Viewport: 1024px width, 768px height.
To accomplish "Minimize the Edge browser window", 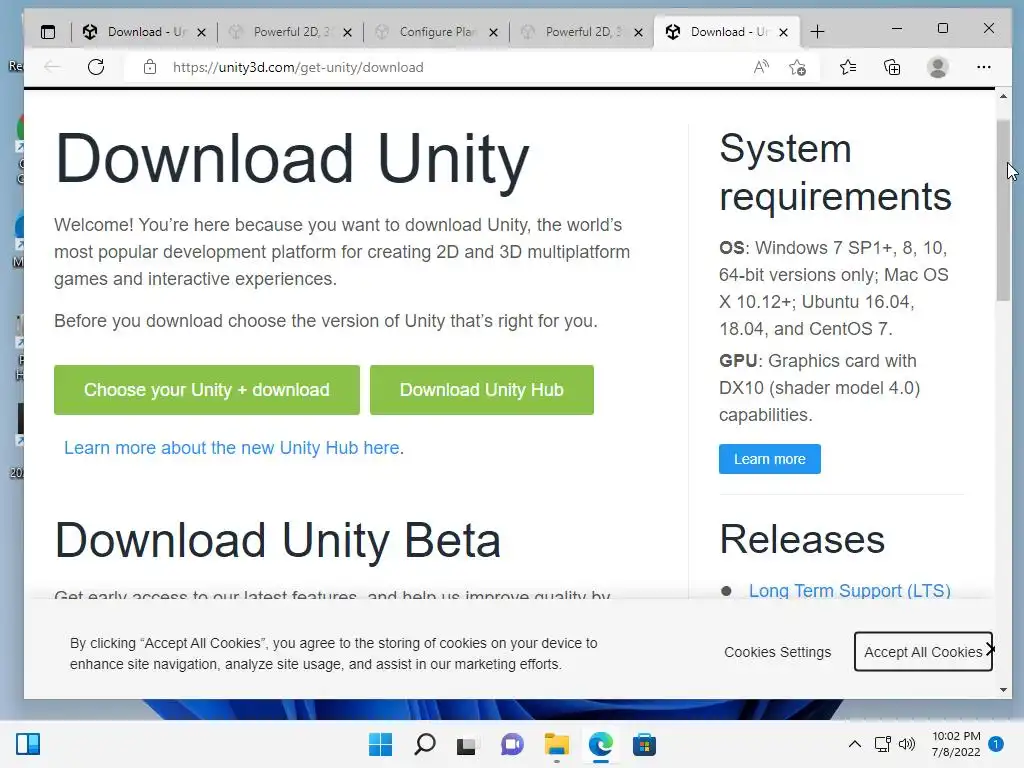I will pos(897,29).
